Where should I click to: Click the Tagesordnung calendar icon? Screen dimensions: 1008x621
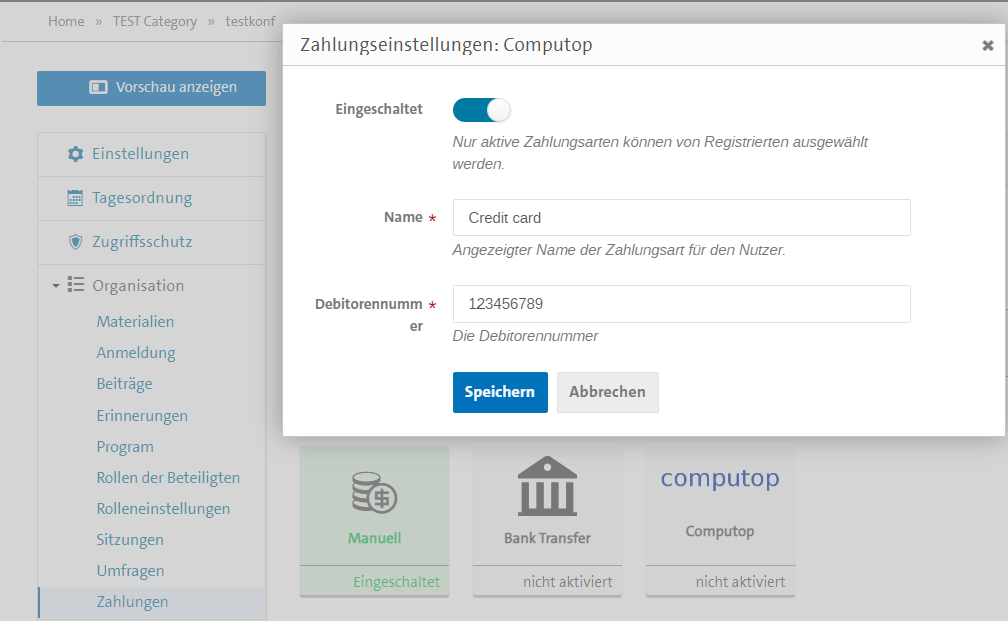tap(75, 198)
